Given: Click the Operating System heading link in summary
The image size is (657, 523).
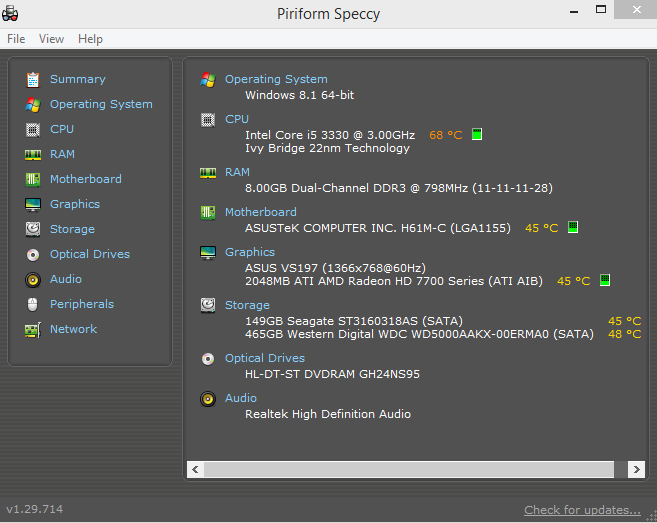Looking at the screenshot, I should pos(276,79).
